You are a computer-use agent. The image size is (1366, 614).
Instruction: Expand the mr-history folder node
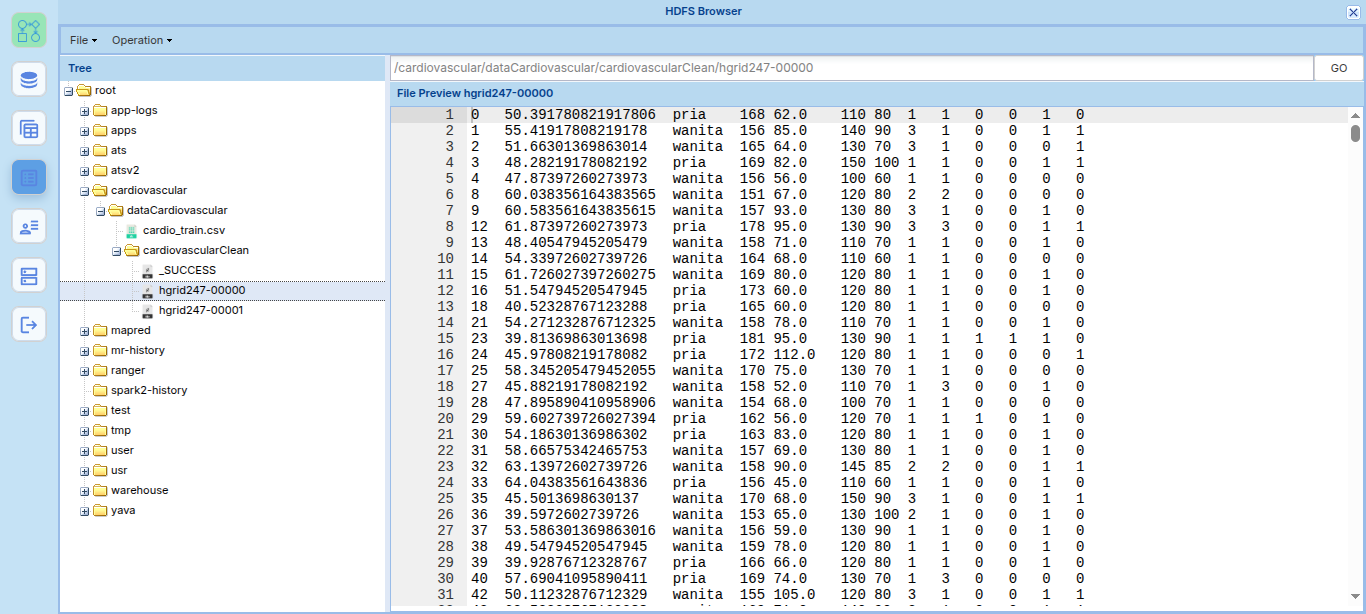point(85,351)
